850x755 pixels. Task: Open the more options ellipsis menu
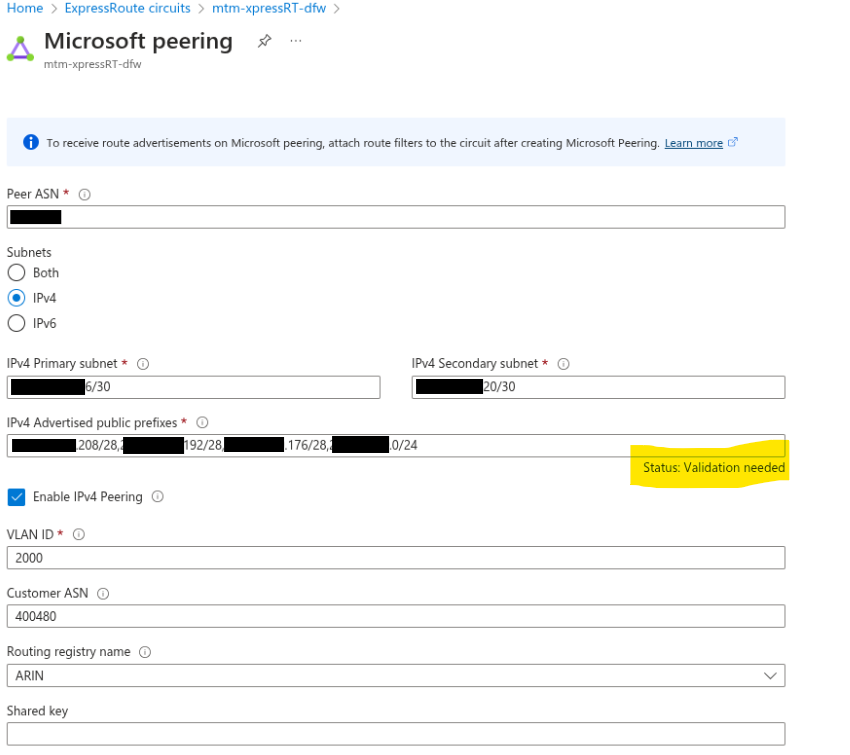pos(295,41)
